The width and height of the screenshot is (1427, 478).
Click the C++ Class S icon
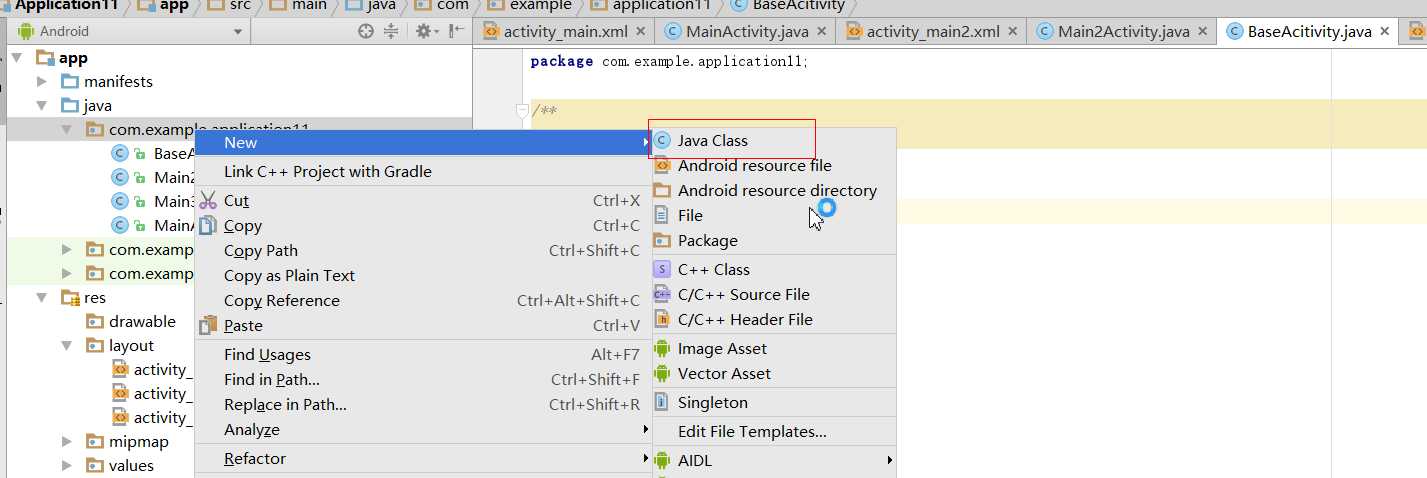[662, 270]
